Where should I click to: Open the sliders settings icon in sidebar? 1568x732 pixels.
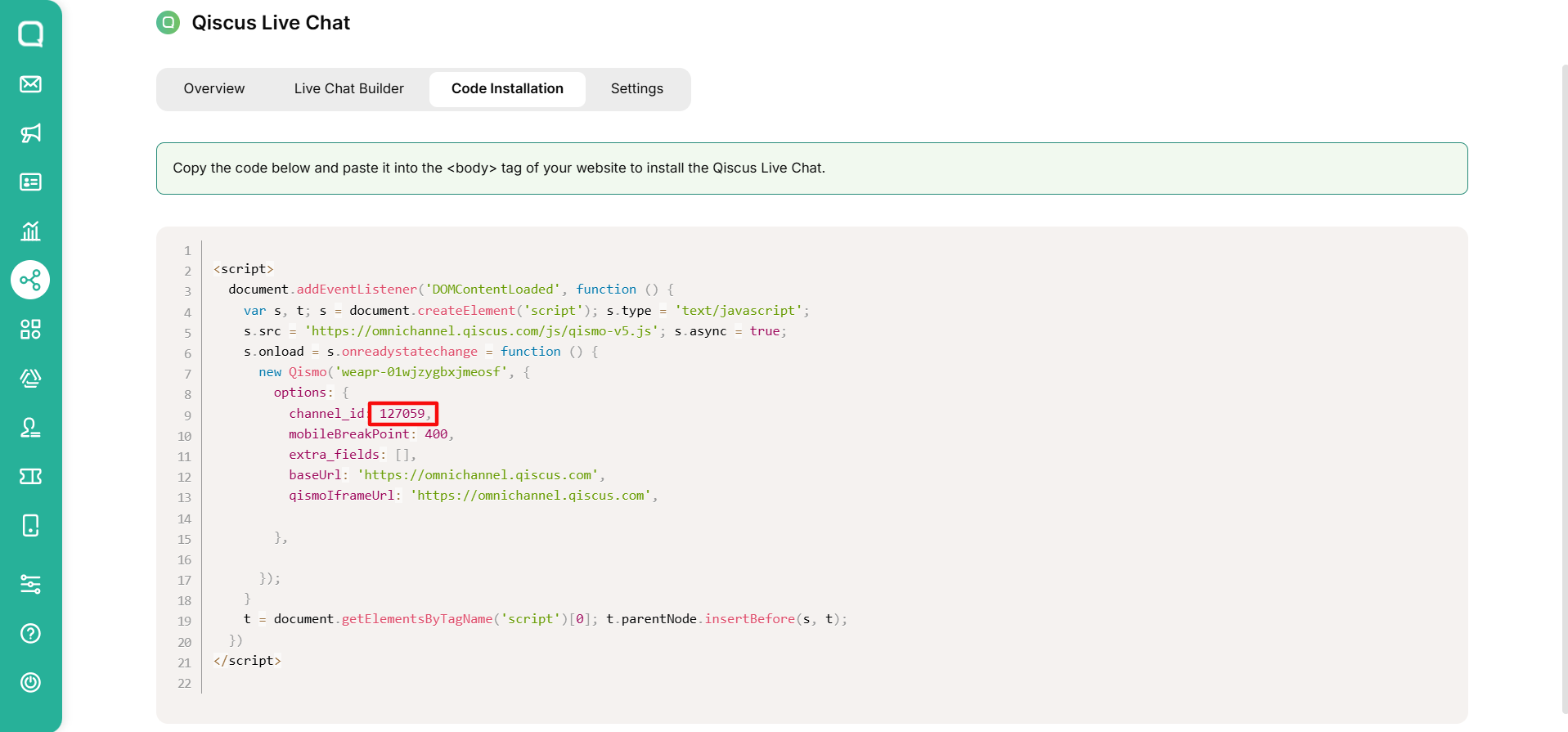pos(31,584)
